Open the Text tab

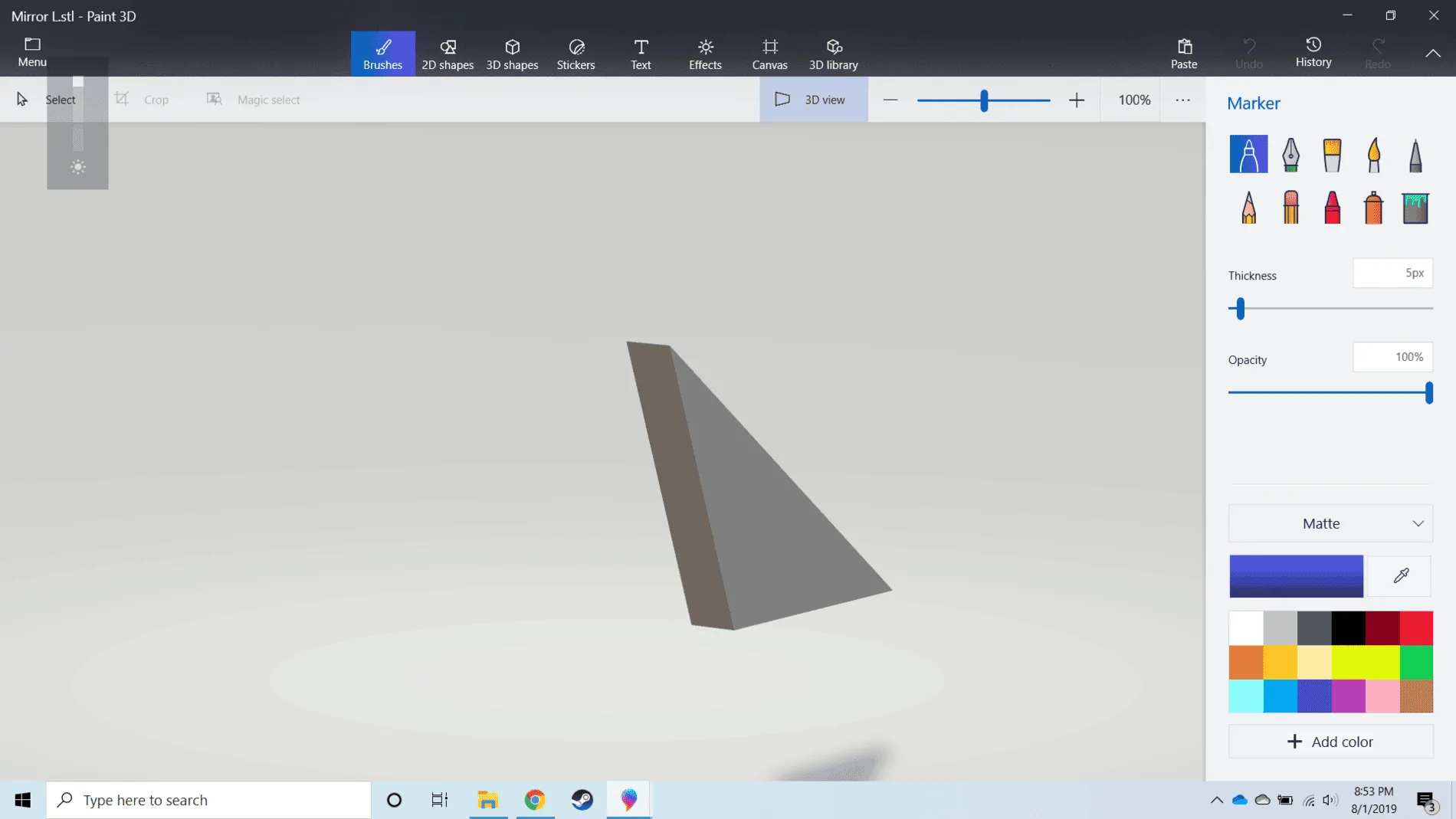point(641,54)
